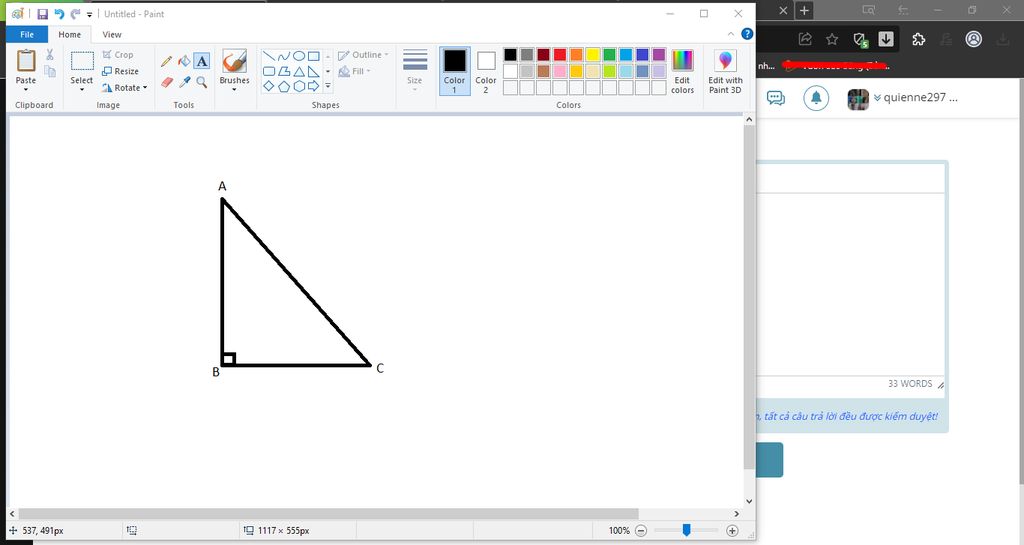The image size is (1024, 545).
Task: Click Resize in the Image group
Action: point(120,71)
